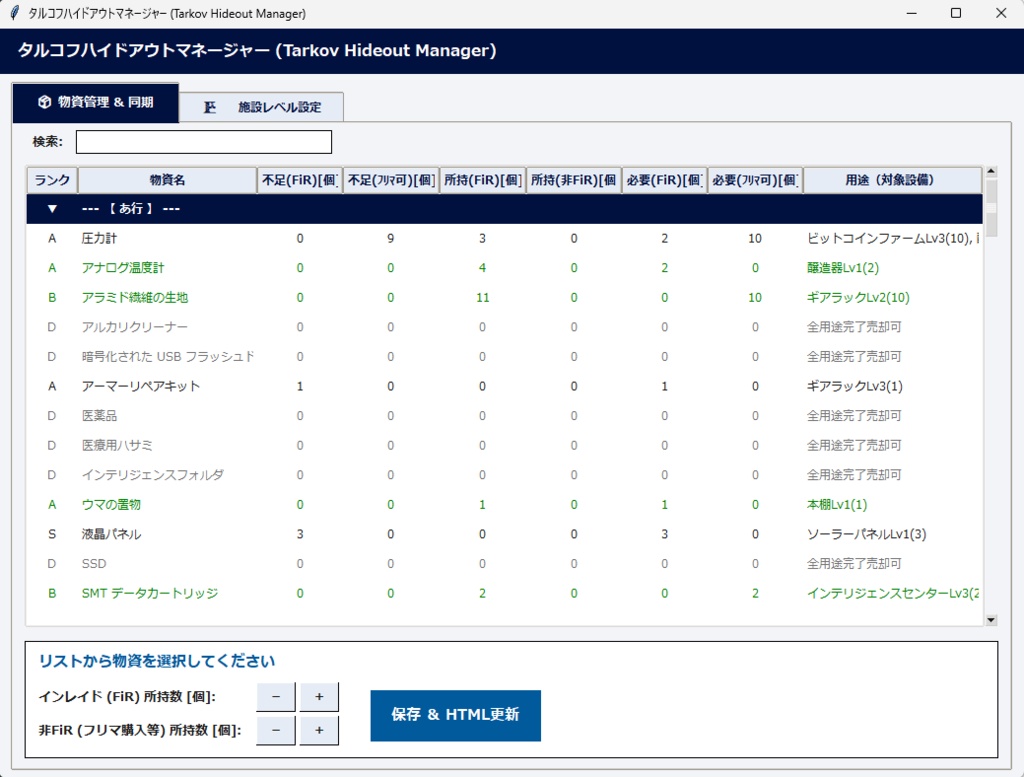Select the アルカリクリーナー item
The height and width of the screenshot is (777, 1024).
click(x=504, y=327)
